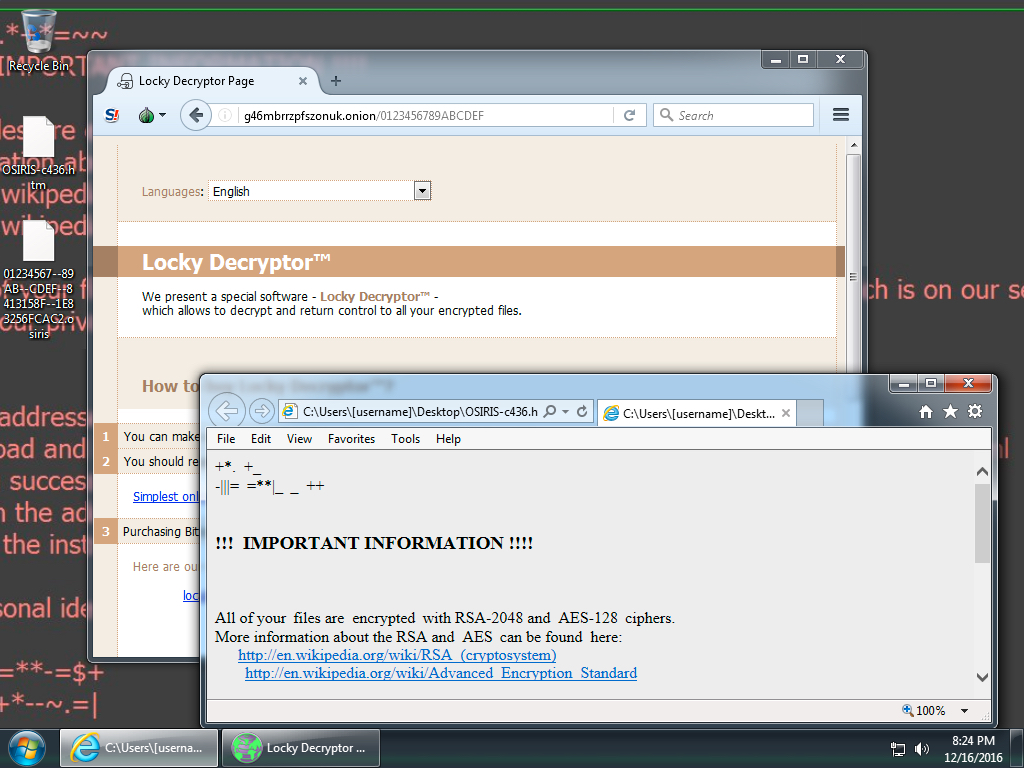Select the .osiris encrypted file on desktop

[39, 280]
